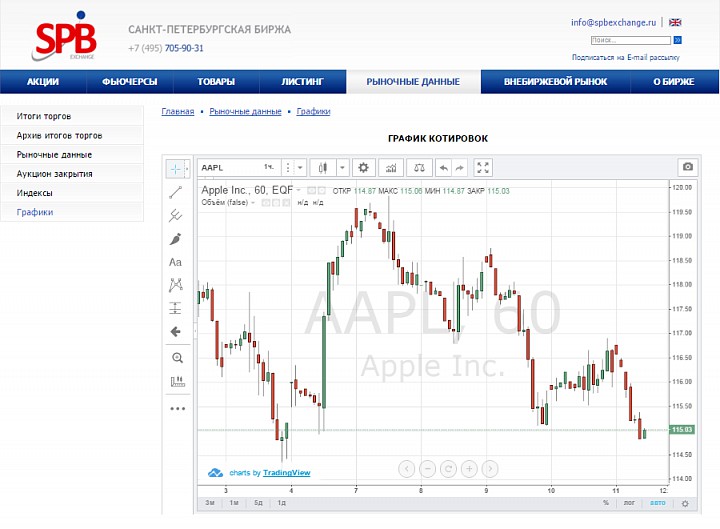Click the info@spbexchange.ru email link

coord(613,22)
